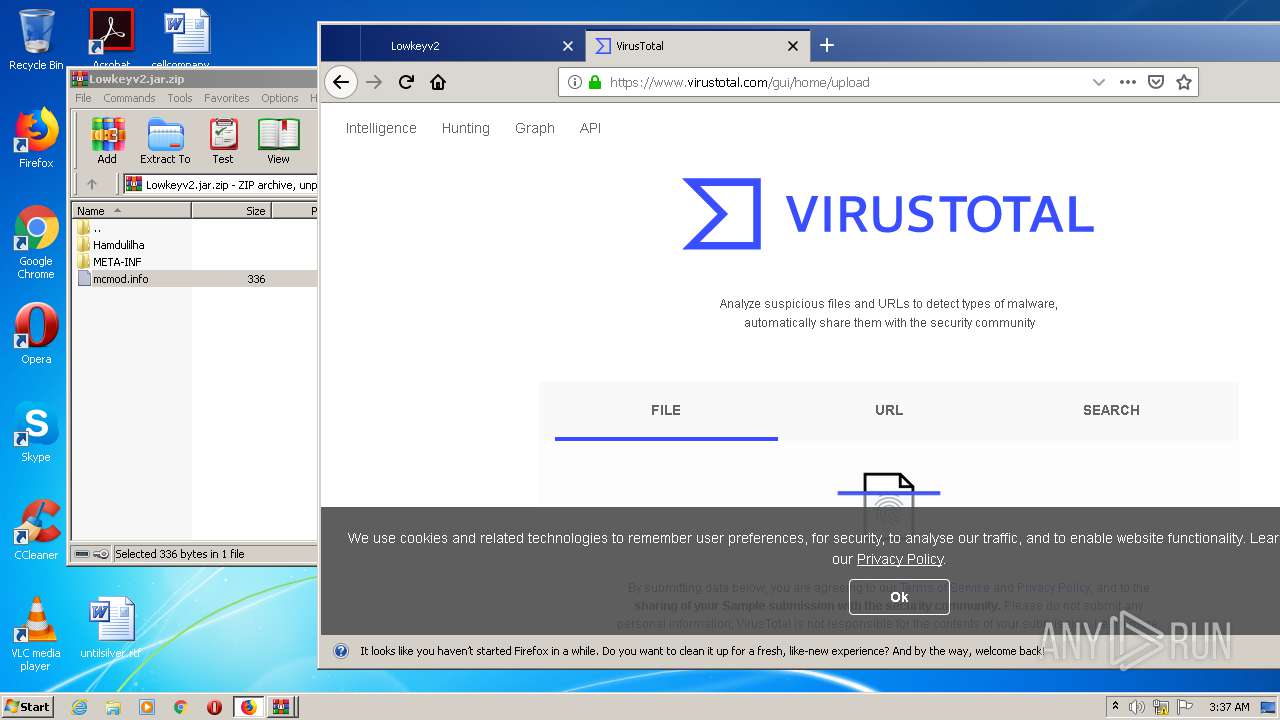Click the Add button in WinRAR toolbar
Viewport: 1280px width, 720px height.
(107, 141)
